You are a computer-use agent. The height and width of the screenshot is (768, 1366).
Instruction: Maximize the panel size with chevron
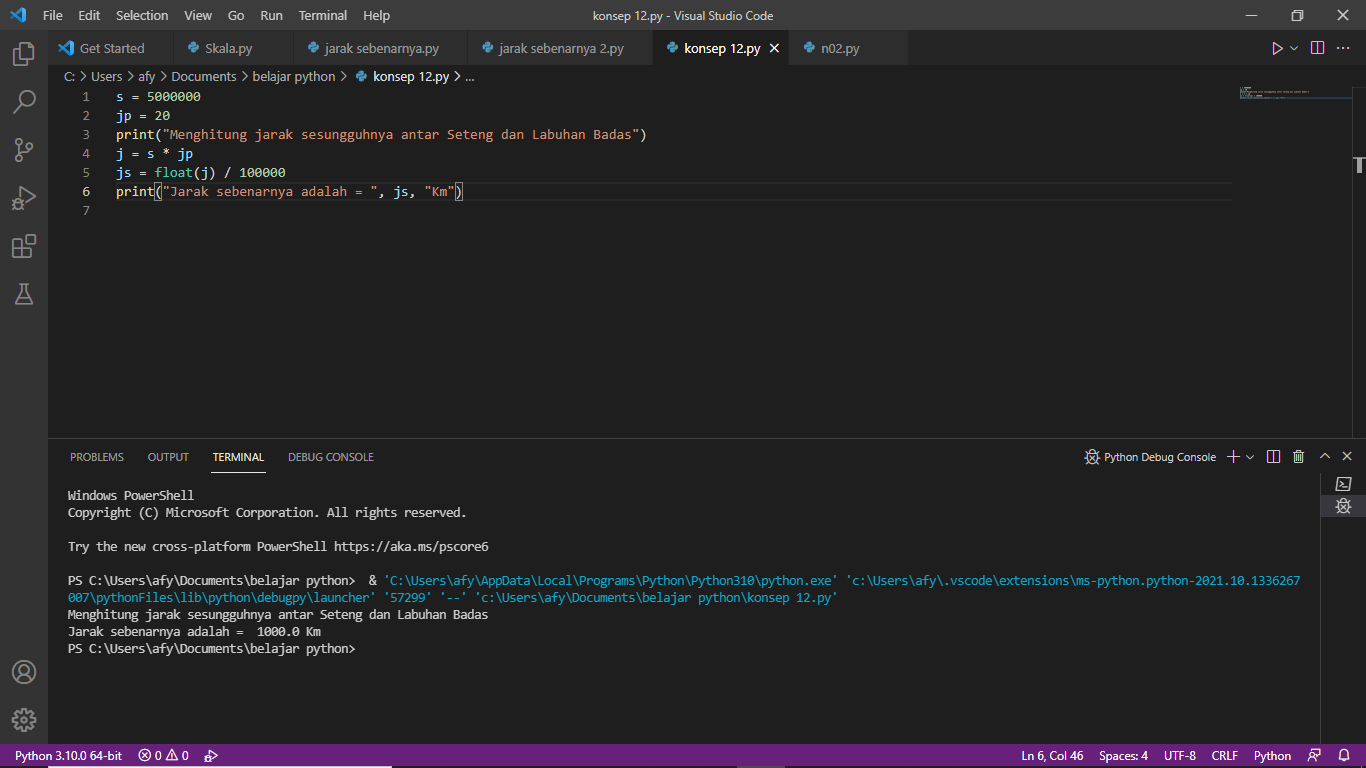[1325, 457]
